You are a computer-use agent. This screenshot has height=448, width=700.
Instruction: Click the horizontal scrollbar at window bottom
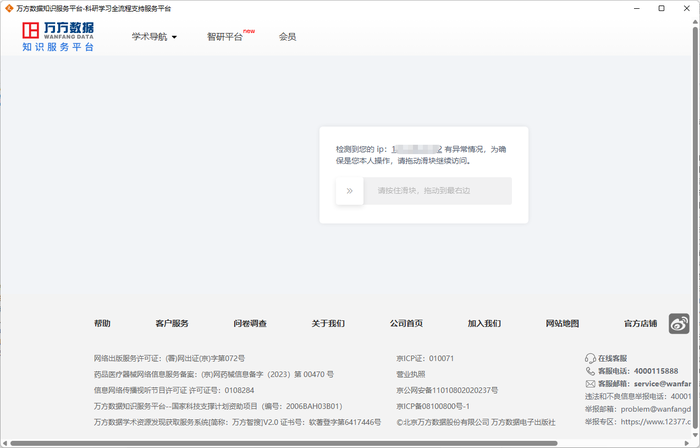coord(284,444)
